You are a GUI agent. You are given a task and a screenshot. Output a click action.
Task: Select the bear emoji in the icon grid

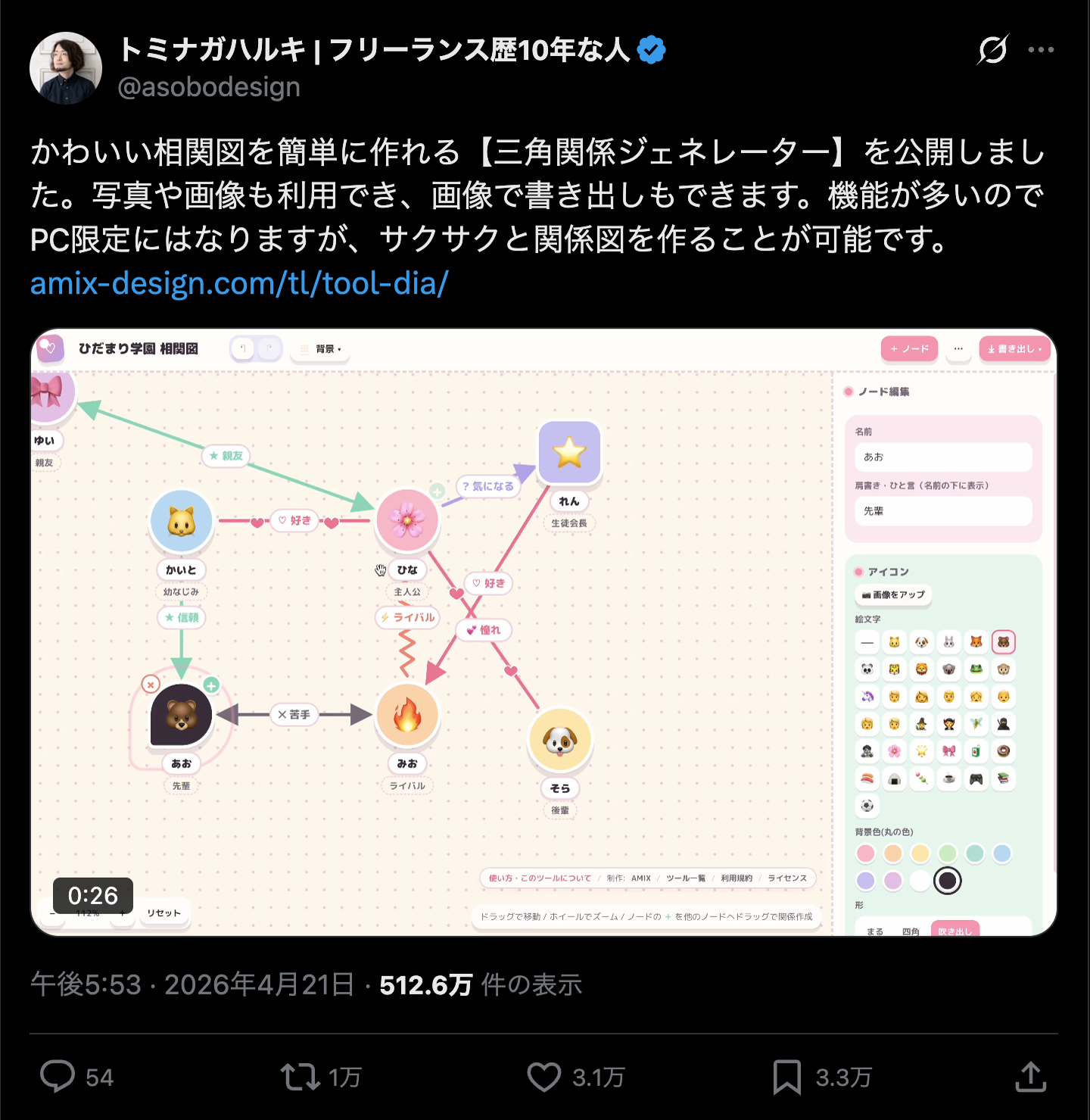point(1003,642)
